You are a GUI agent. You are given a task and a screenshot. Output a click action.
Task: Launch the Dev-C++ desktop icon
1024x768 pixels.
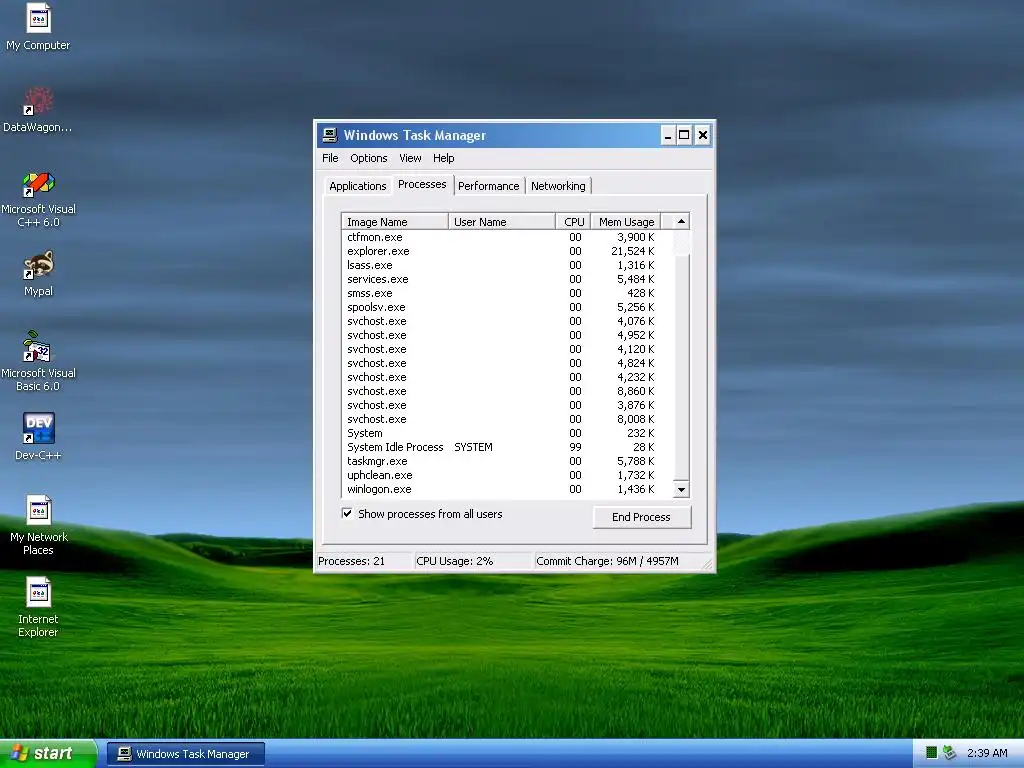(x=39, y=436)
